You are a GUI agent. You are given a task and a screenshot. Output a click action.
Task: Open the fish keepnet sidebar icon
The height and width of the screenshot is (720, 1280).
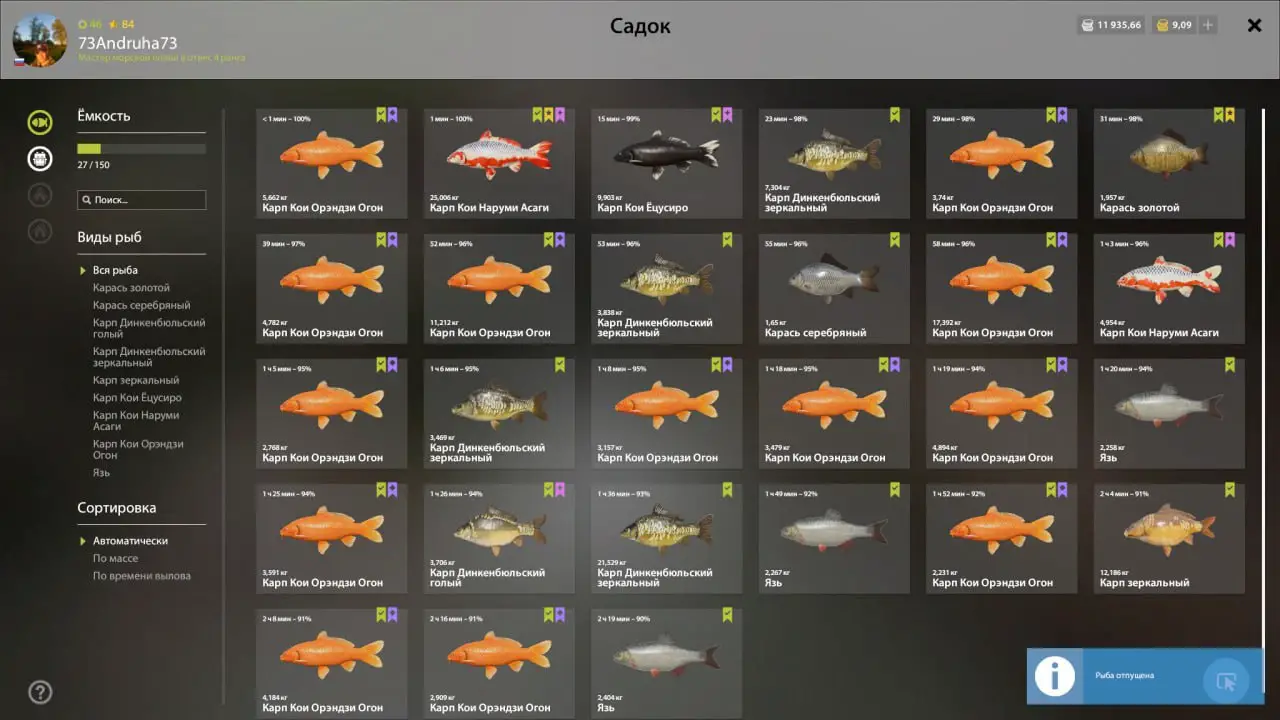(x=40, y=122)
